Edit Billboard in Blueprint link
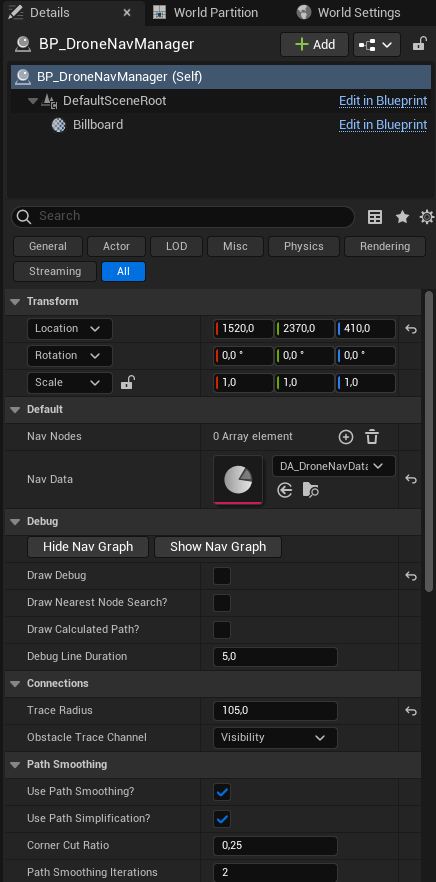436x882 pixels. 383,125
